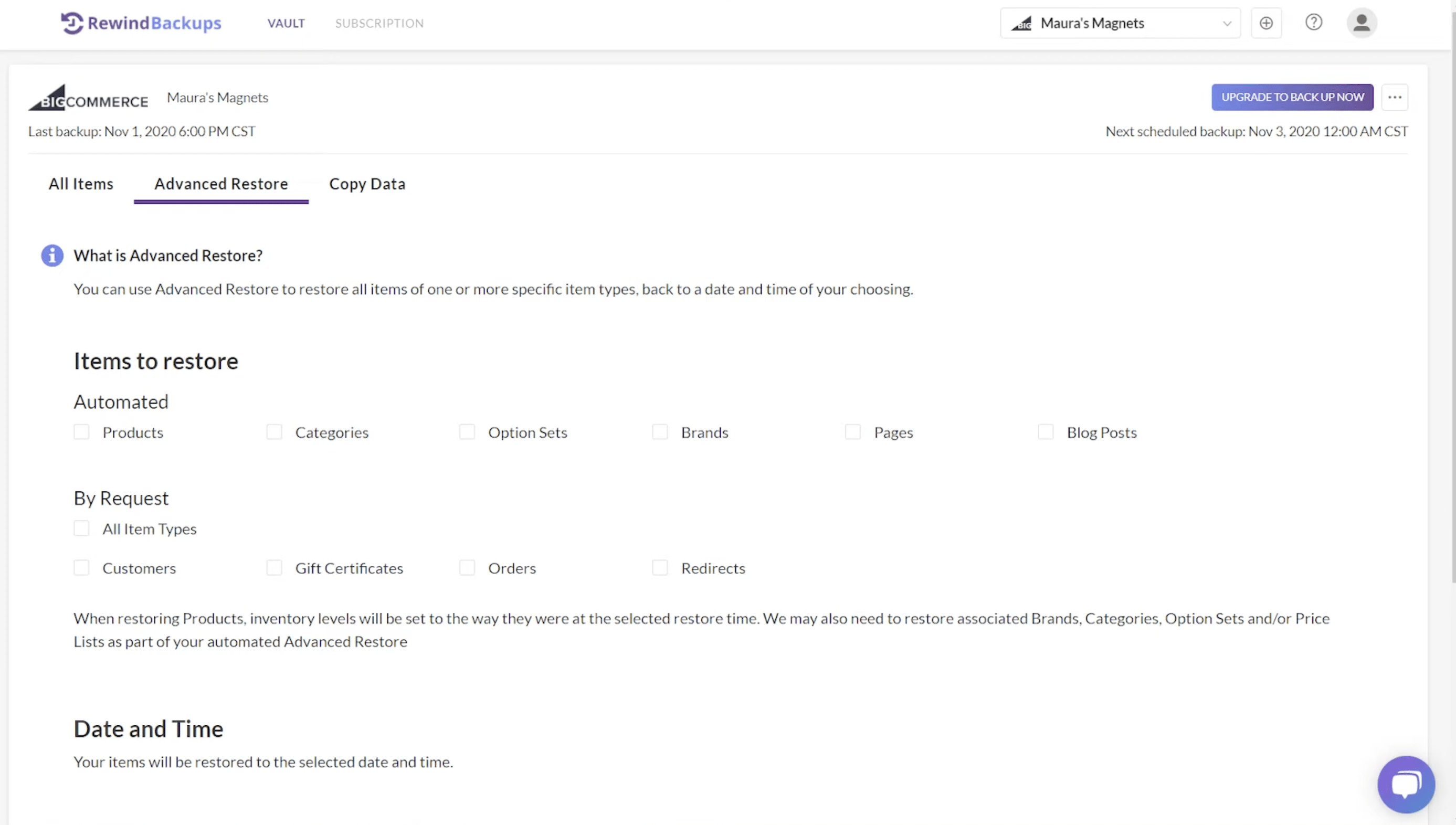The height and width of the screenshot is (825, 1456).
Task: Click the Last backup date text
Action: tap(142, 131)
